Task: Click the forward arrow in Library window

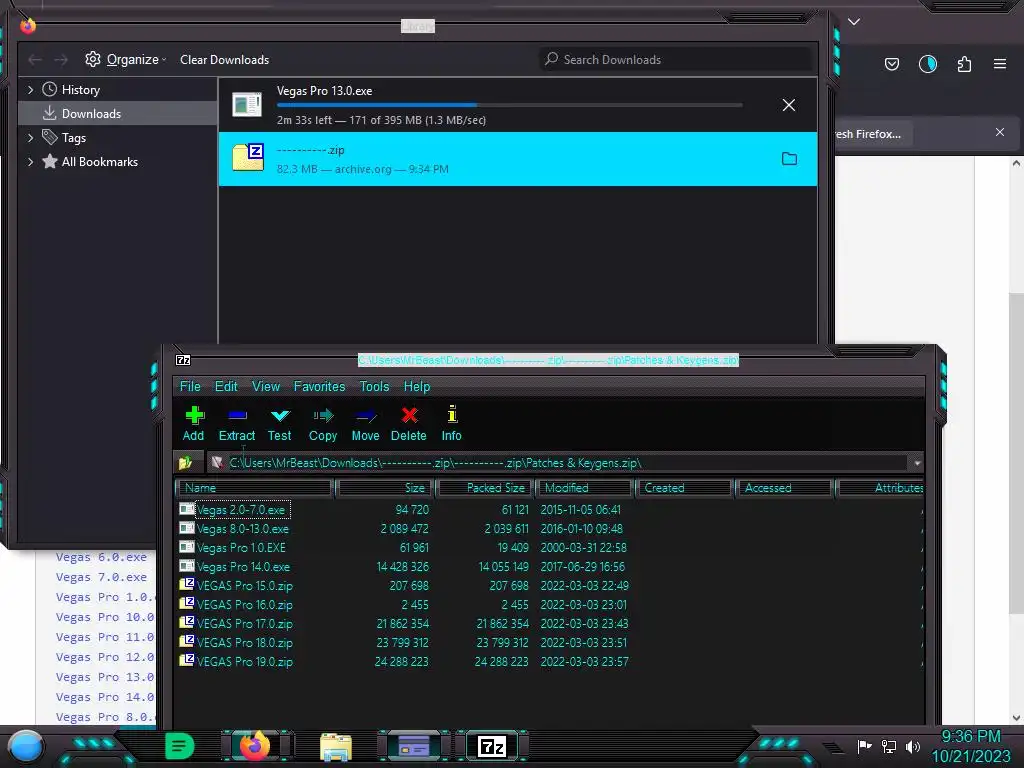Action: 61,59
